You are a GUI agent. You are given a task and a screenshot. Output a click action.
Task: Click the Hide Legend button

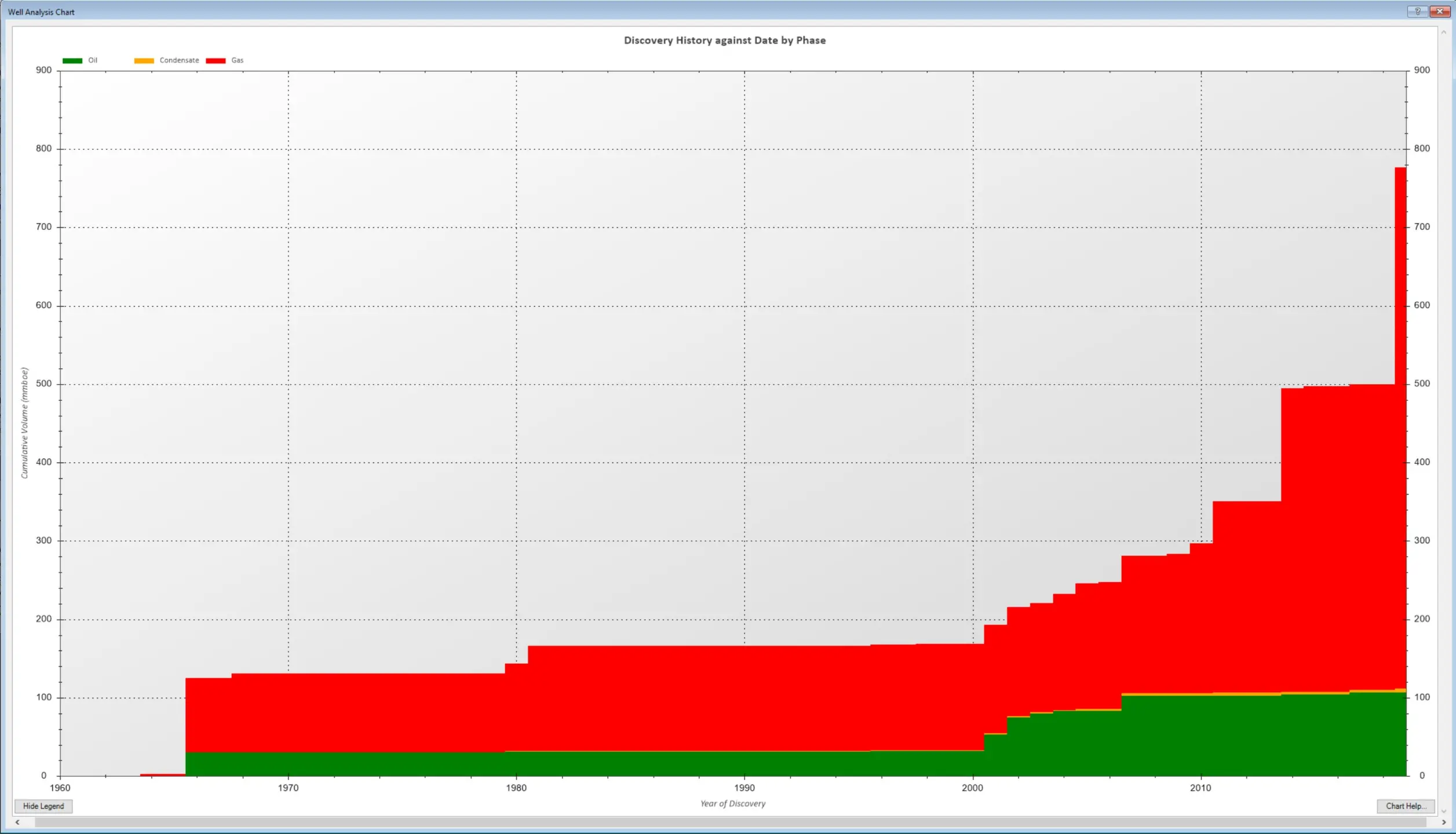tap(43, 806)
